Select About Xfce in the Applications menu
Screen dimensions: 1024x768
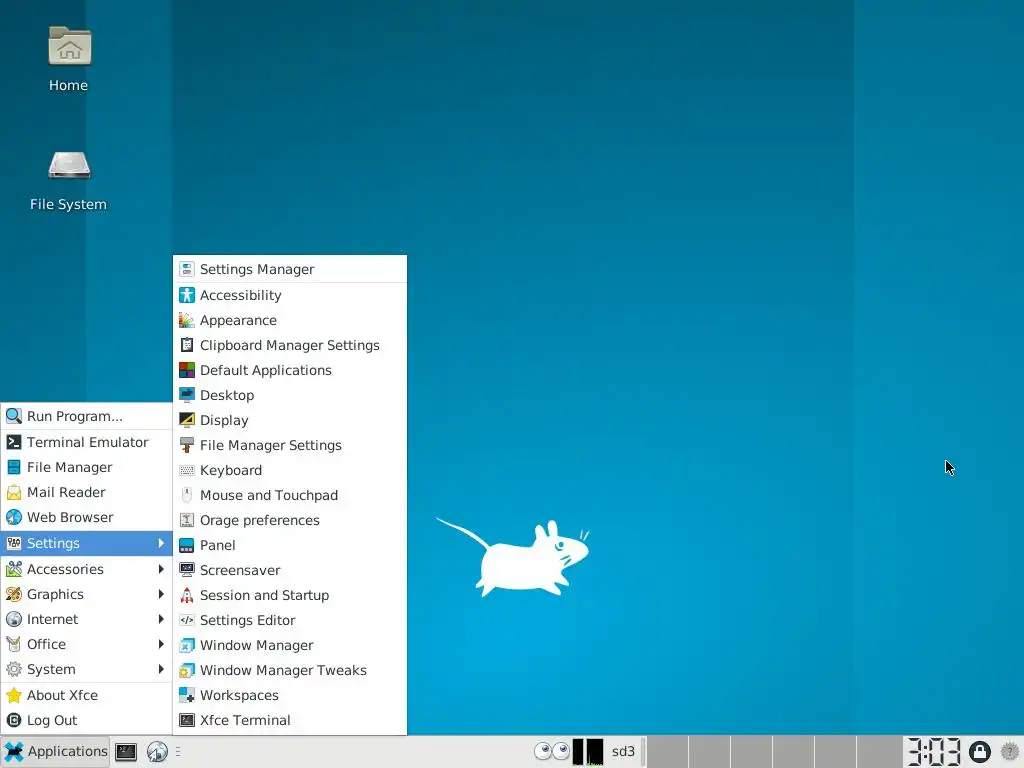click(86, 695)
